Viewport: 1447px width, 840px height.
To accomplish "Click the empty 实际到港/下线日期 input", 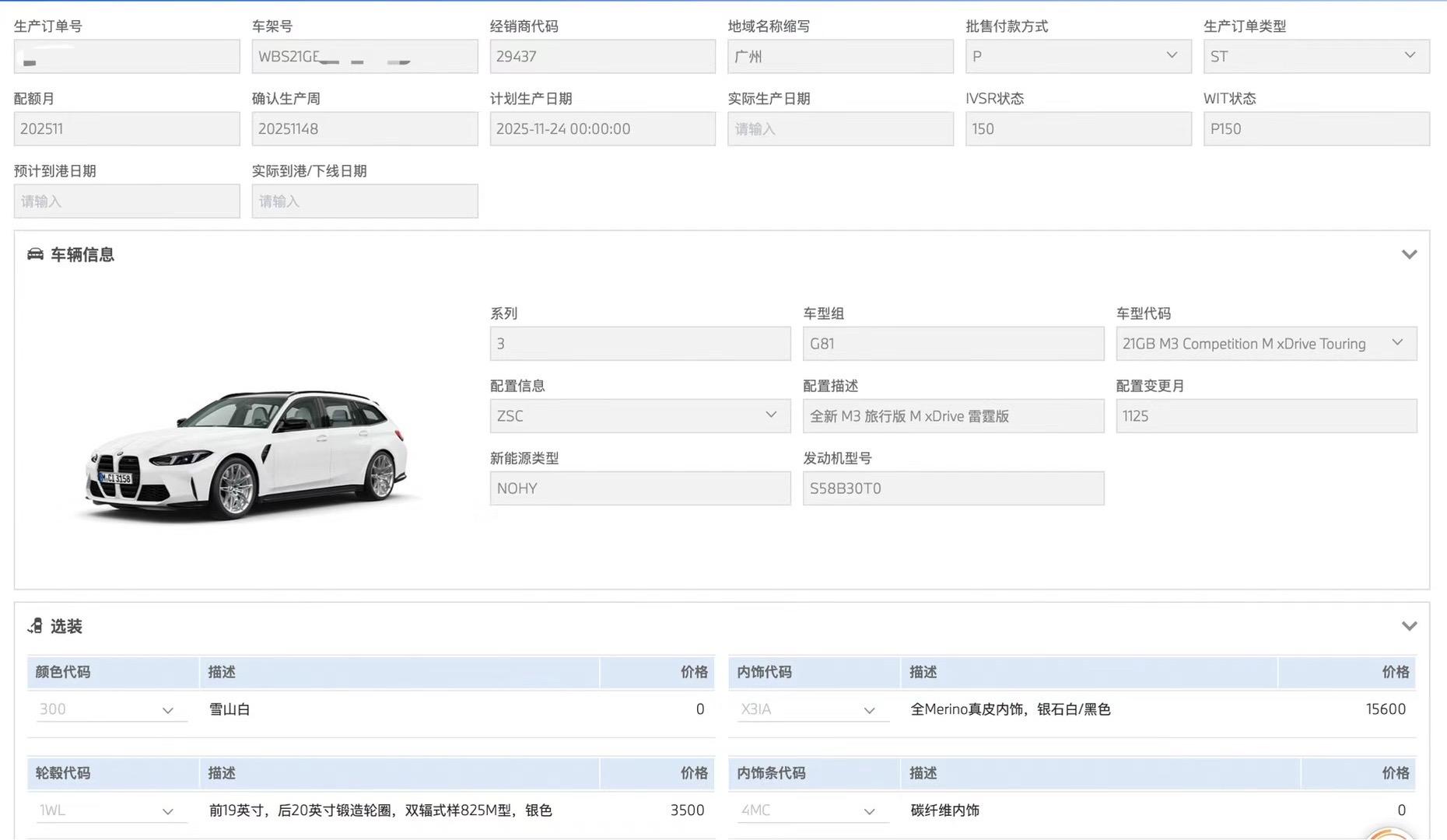I will tap(365, 201).
